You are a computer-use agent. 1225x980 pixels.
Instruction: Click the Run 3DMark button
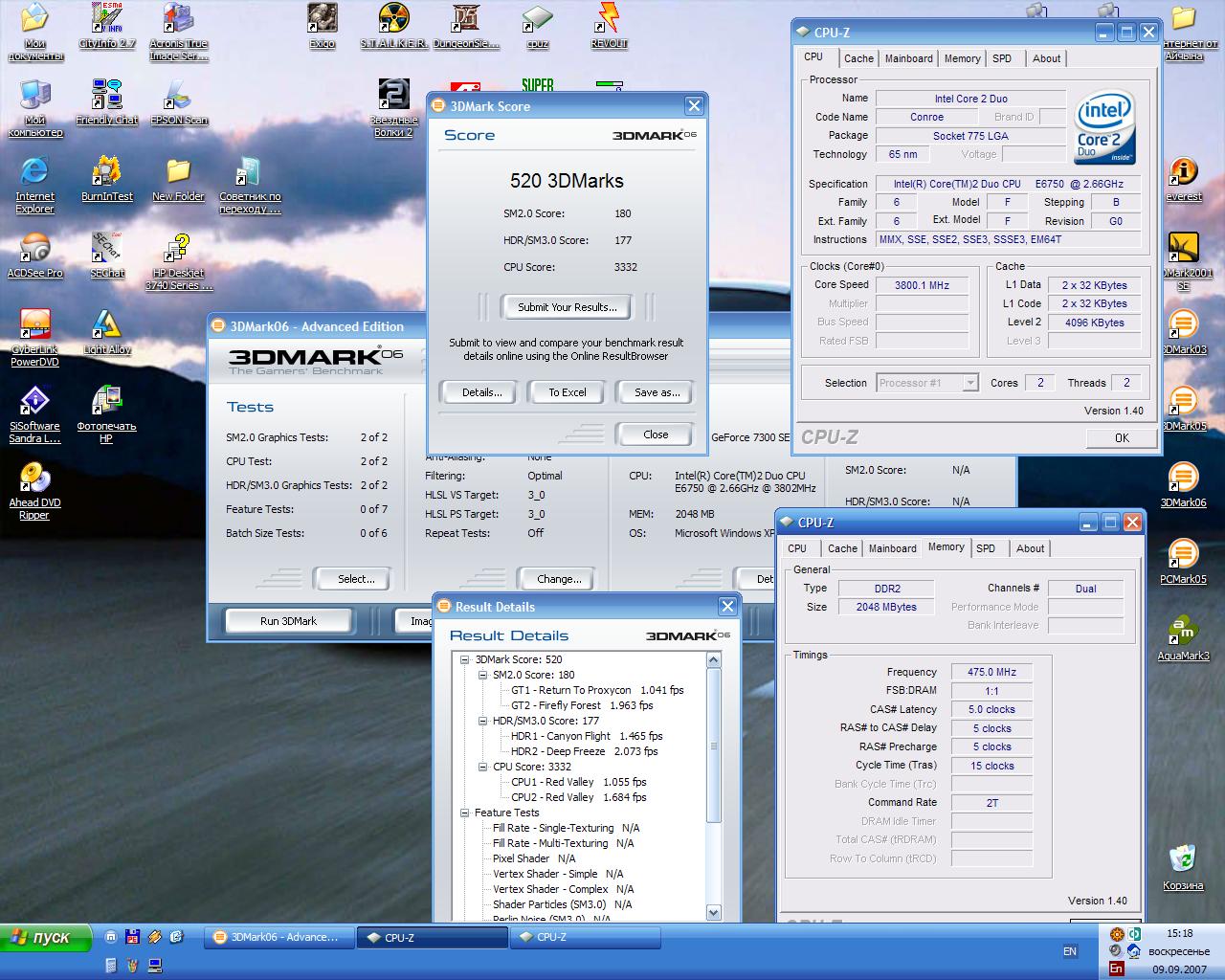[x=288, y=621]
